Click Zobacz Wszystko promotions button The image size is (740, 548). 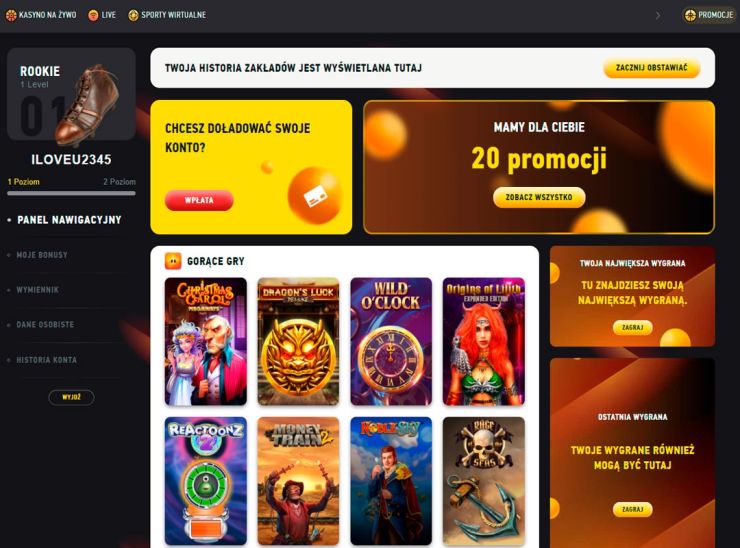pos(539,197)
